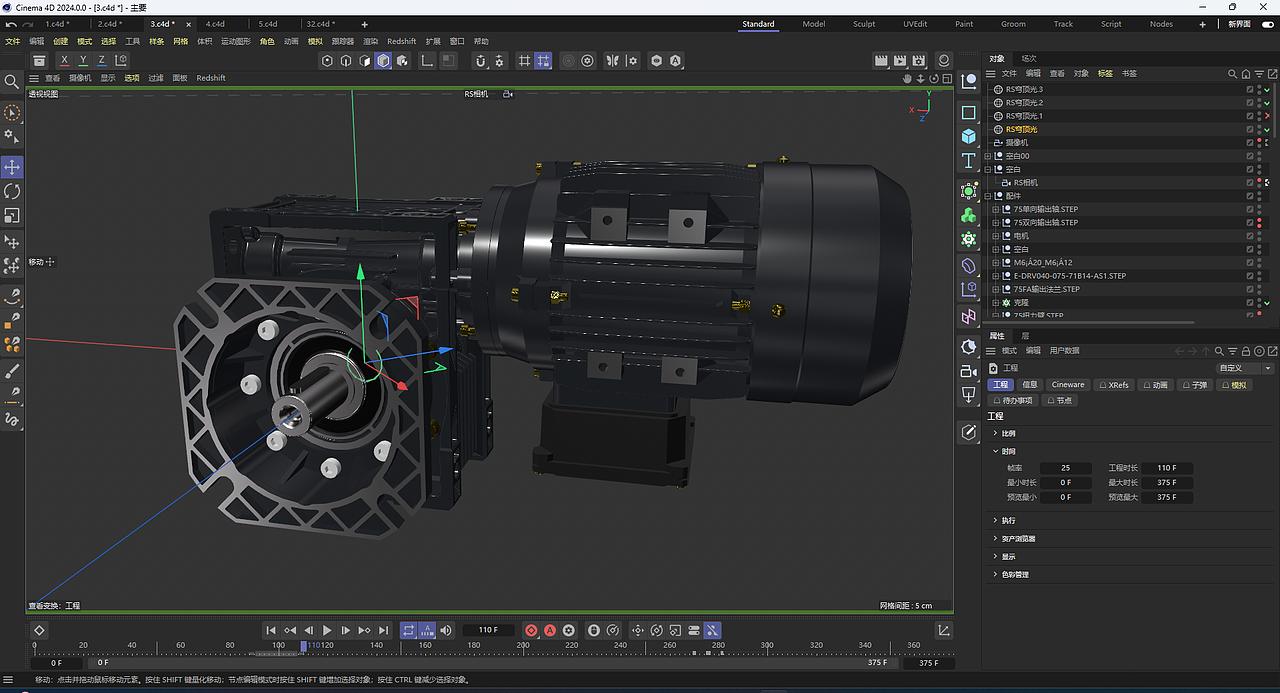
Task: Click the keyframe diamond icon left of timeline
Action: (x=39, y=630)
